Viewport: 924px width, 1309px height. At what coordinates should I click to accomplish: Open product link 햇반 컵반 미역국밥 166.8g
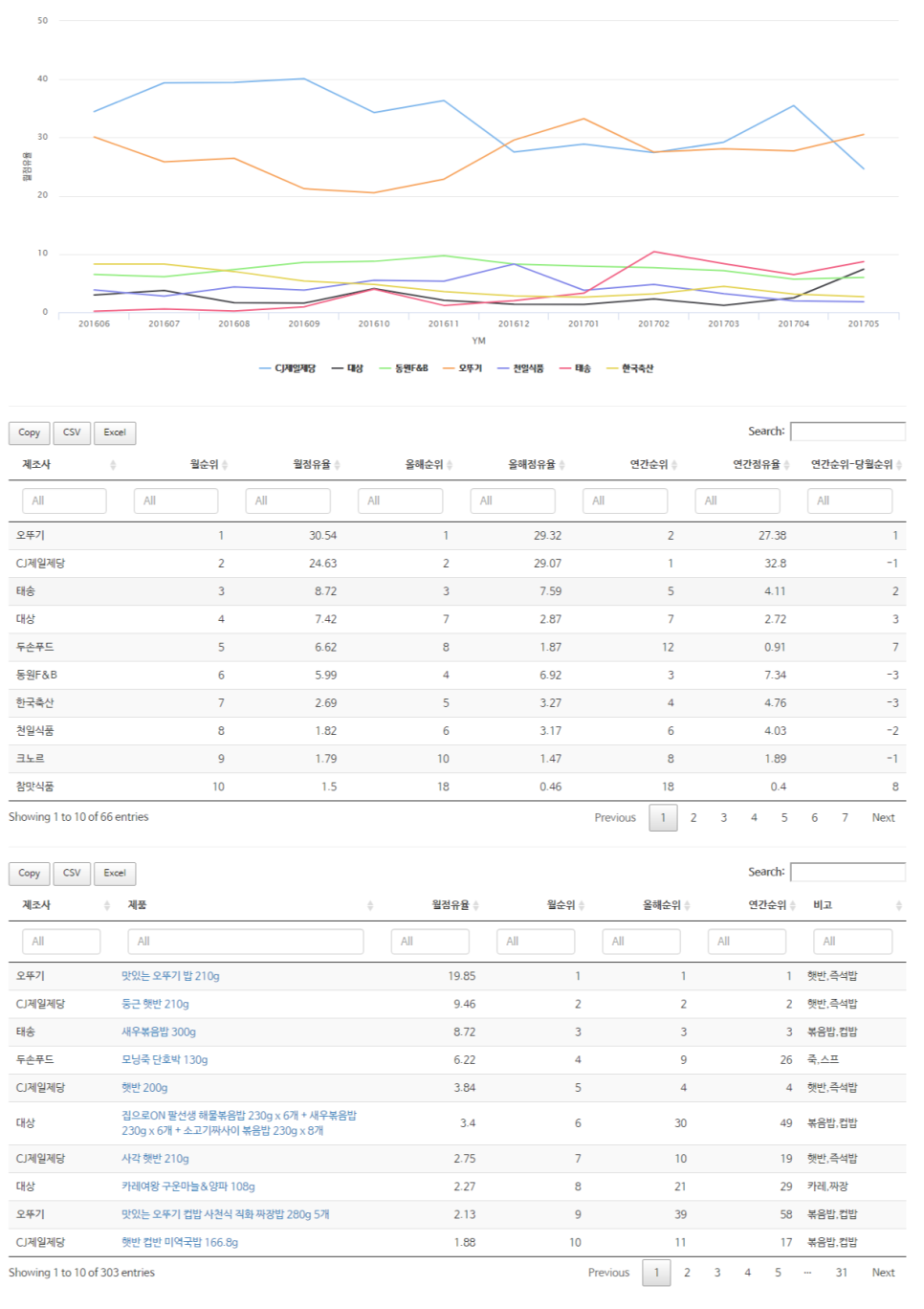tap(180, 1242)
